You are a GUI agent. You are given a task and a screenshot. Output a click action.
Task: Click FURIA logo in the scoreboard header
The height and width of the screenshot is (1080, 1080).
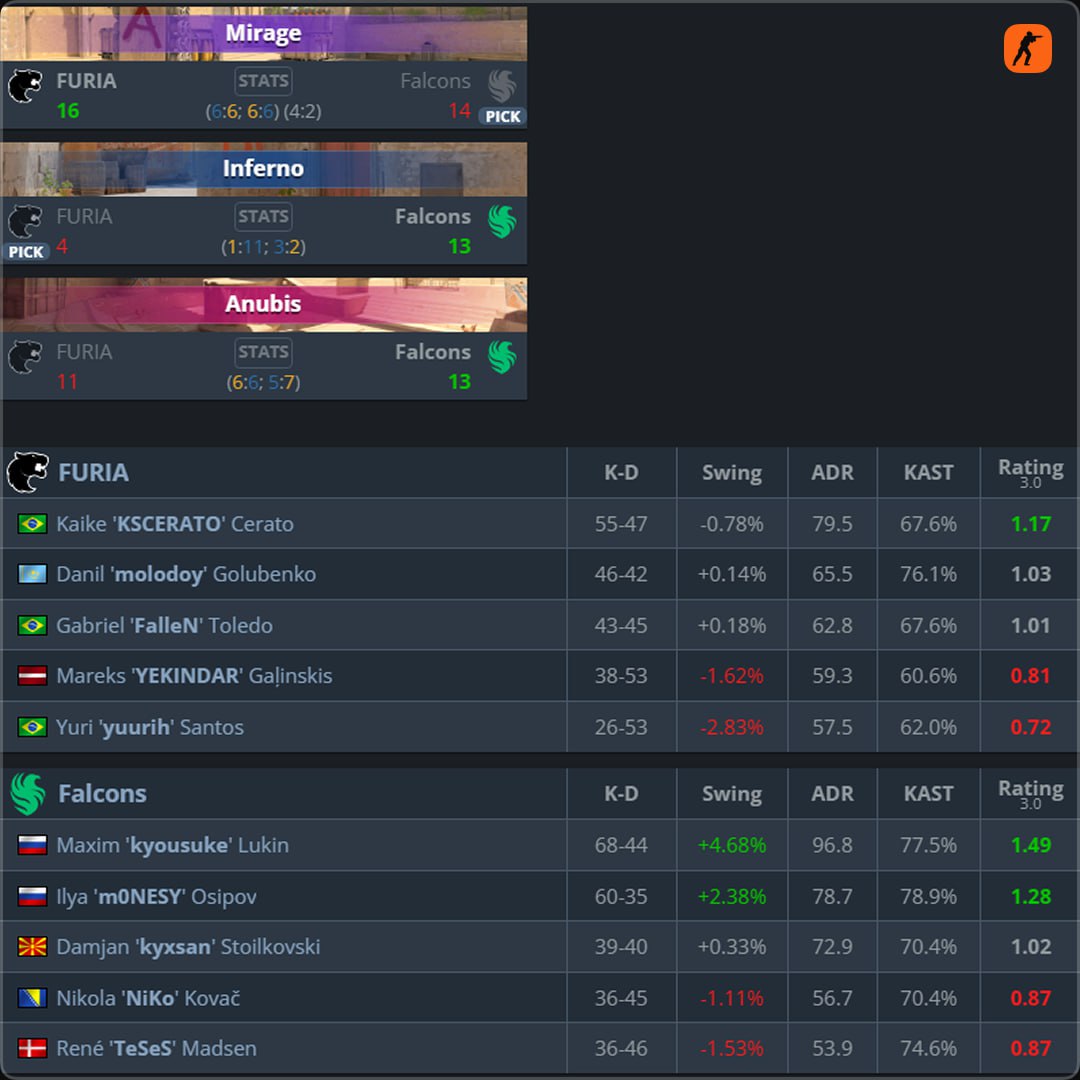click(x=27, y=472)
